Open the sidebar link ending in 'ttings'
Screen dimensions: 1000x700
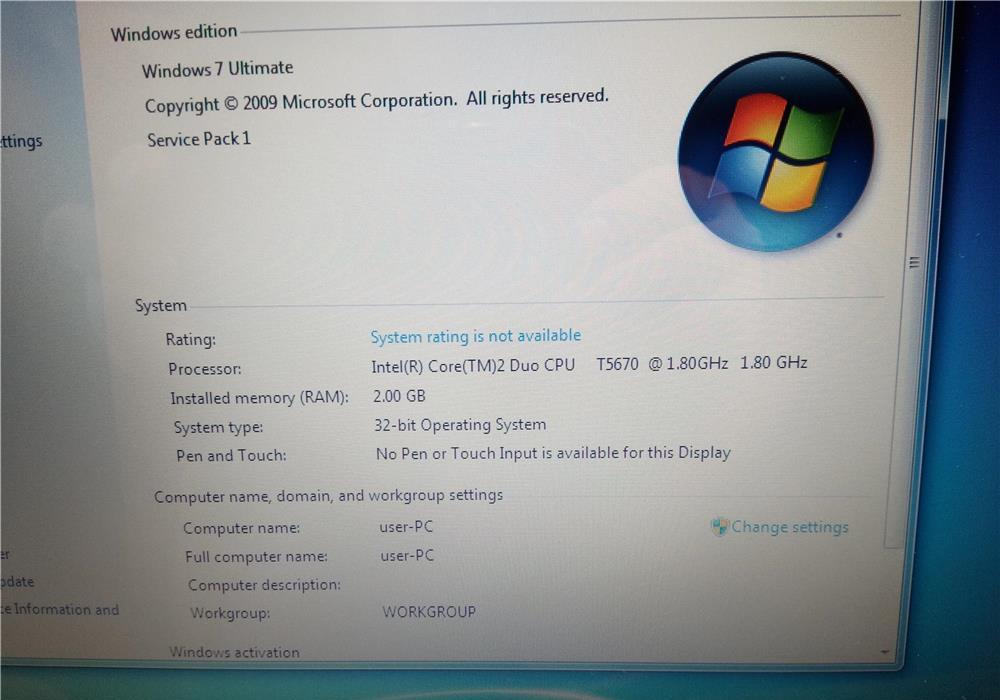click(21, 141)
